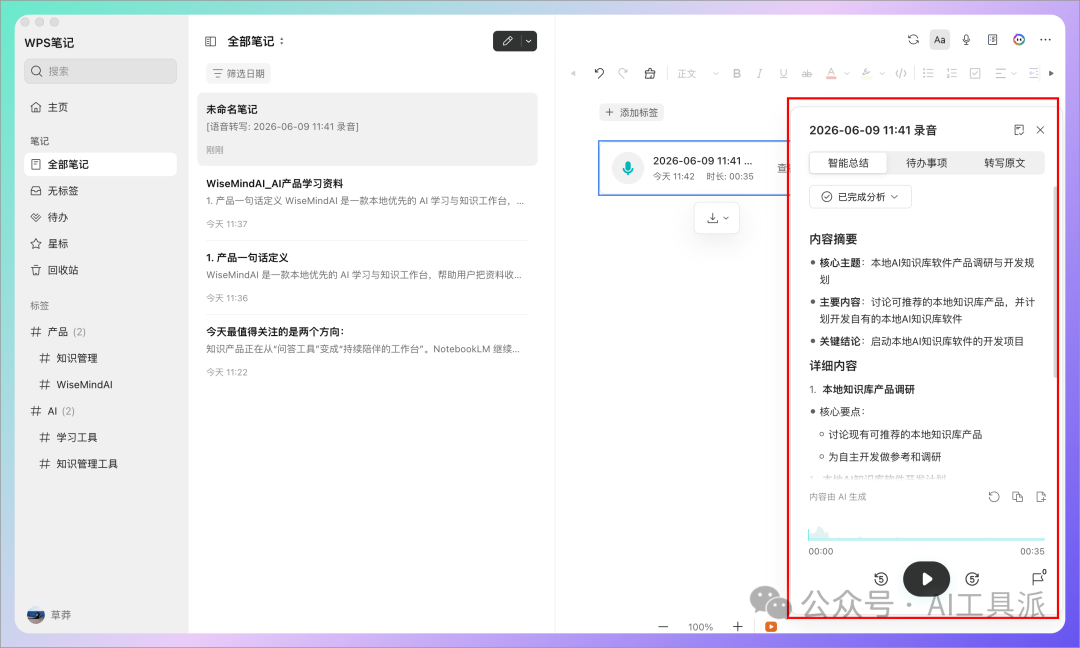Viewport: 1080px width, 648px height.
Task: Insert a code block
Action: point(900,73)
